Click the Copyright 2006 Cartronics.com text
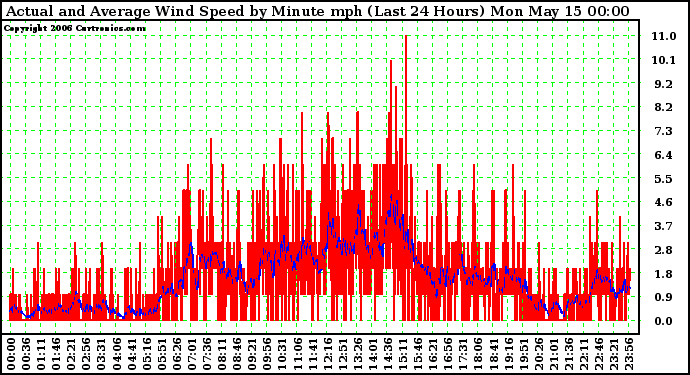This screenshot has height=375, width=690. [75, 29]
